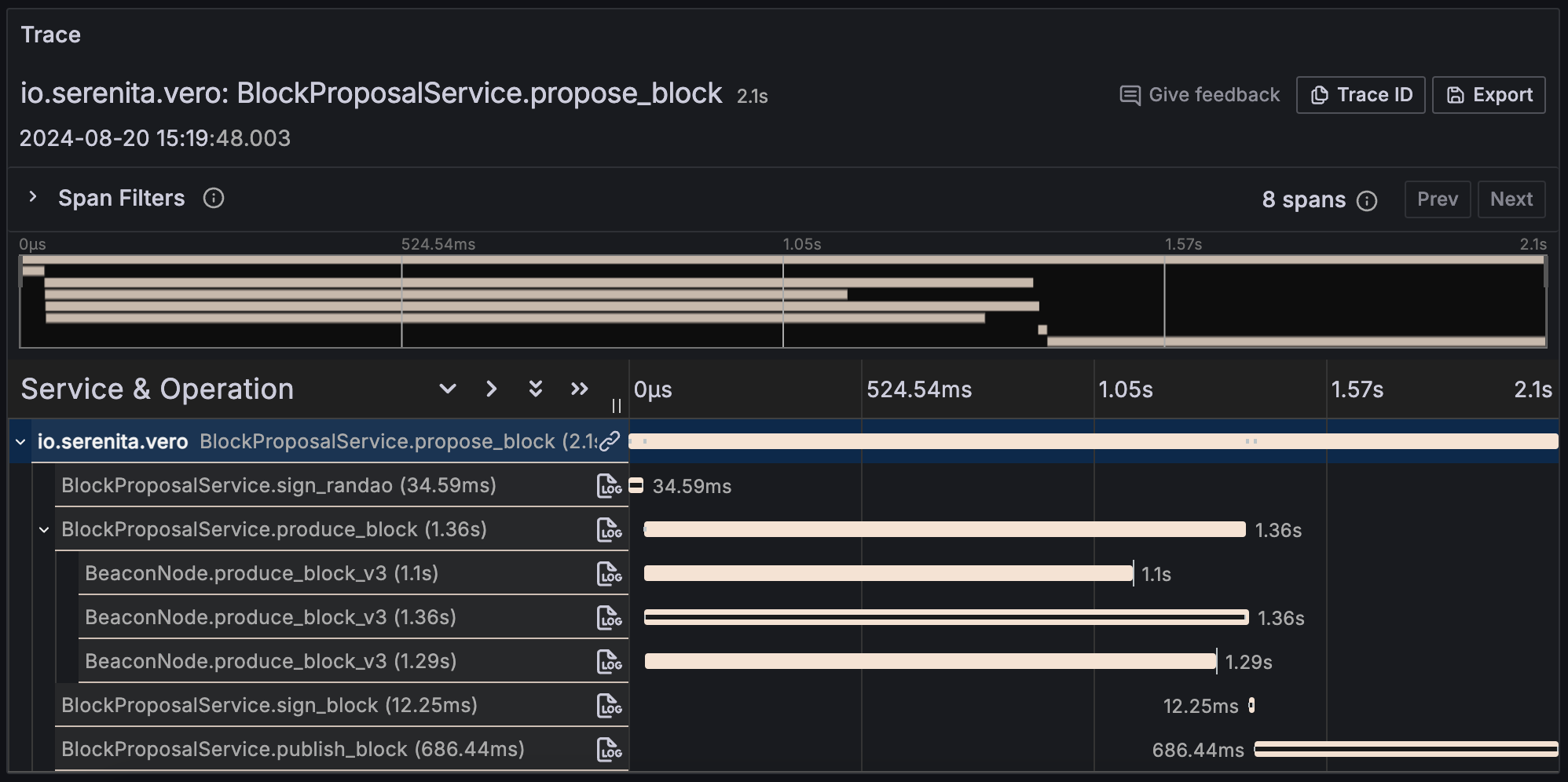This screenshot has width=1568, height=782.
Task: Export the trace
Action: (1489, 95)
